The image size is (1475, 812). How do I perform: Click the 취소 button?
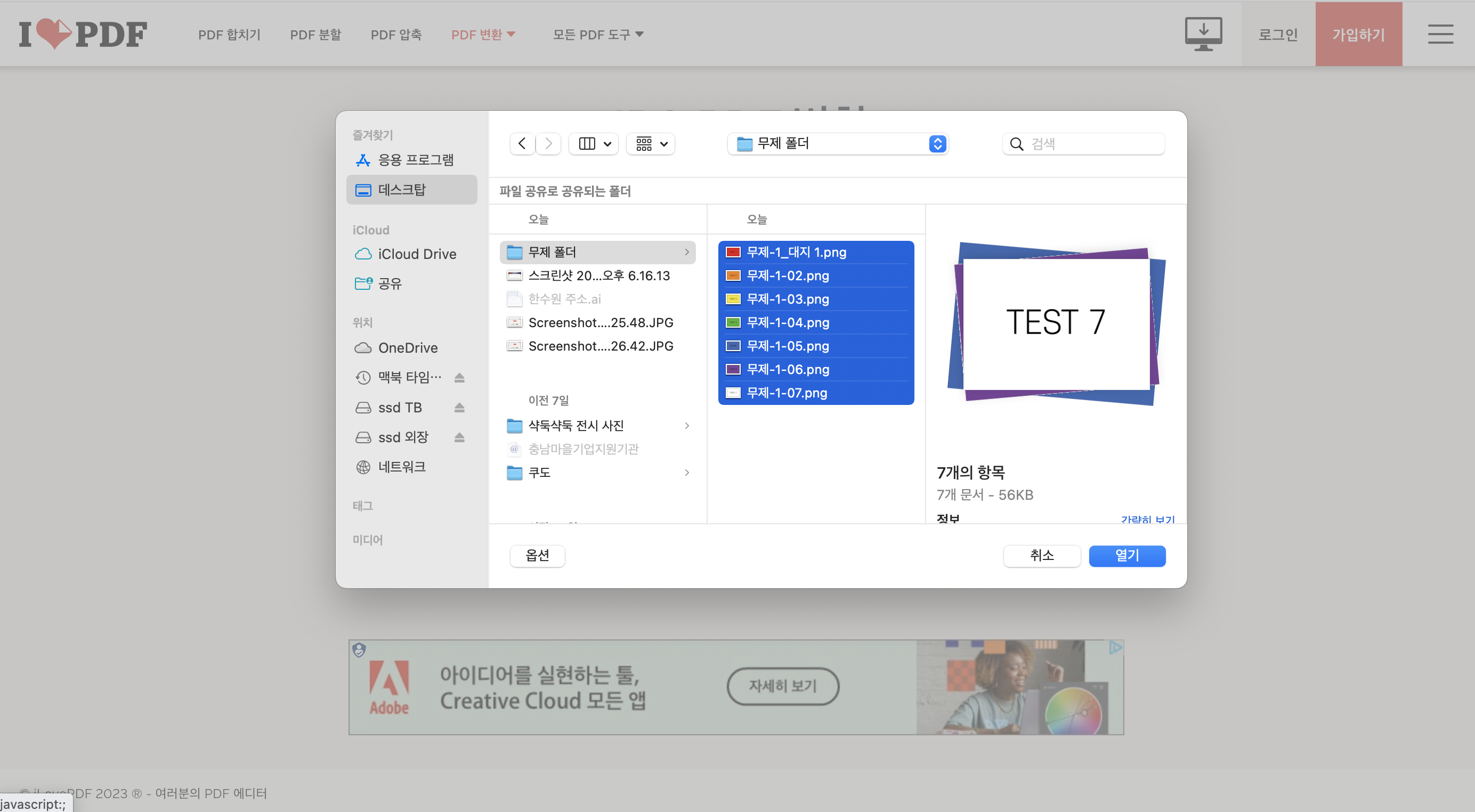[x=1042, y=556]
